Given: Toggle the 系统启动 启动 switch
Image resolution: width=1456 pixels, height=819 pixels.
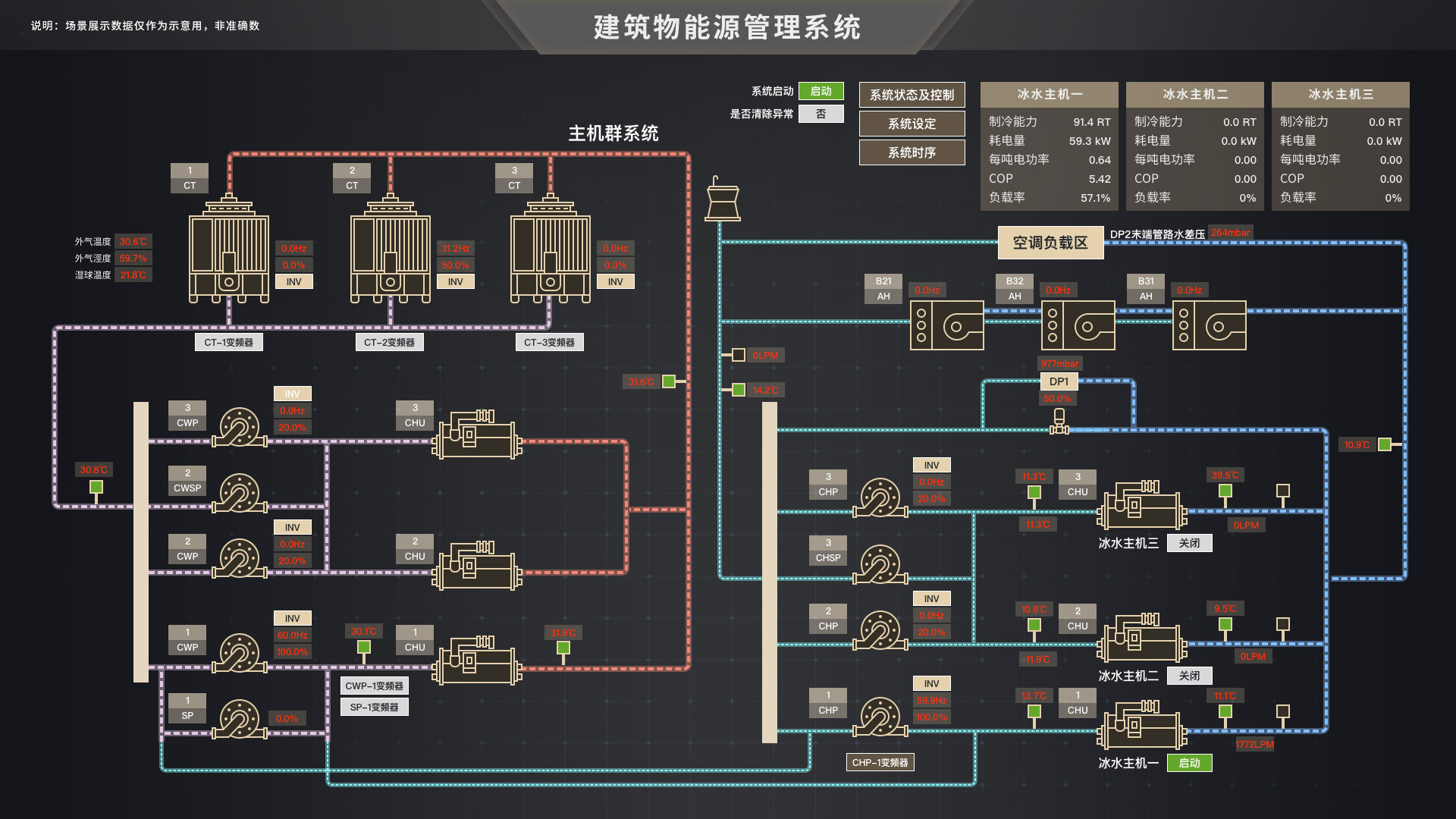Looking at the screenshot, I should (821, 91).
